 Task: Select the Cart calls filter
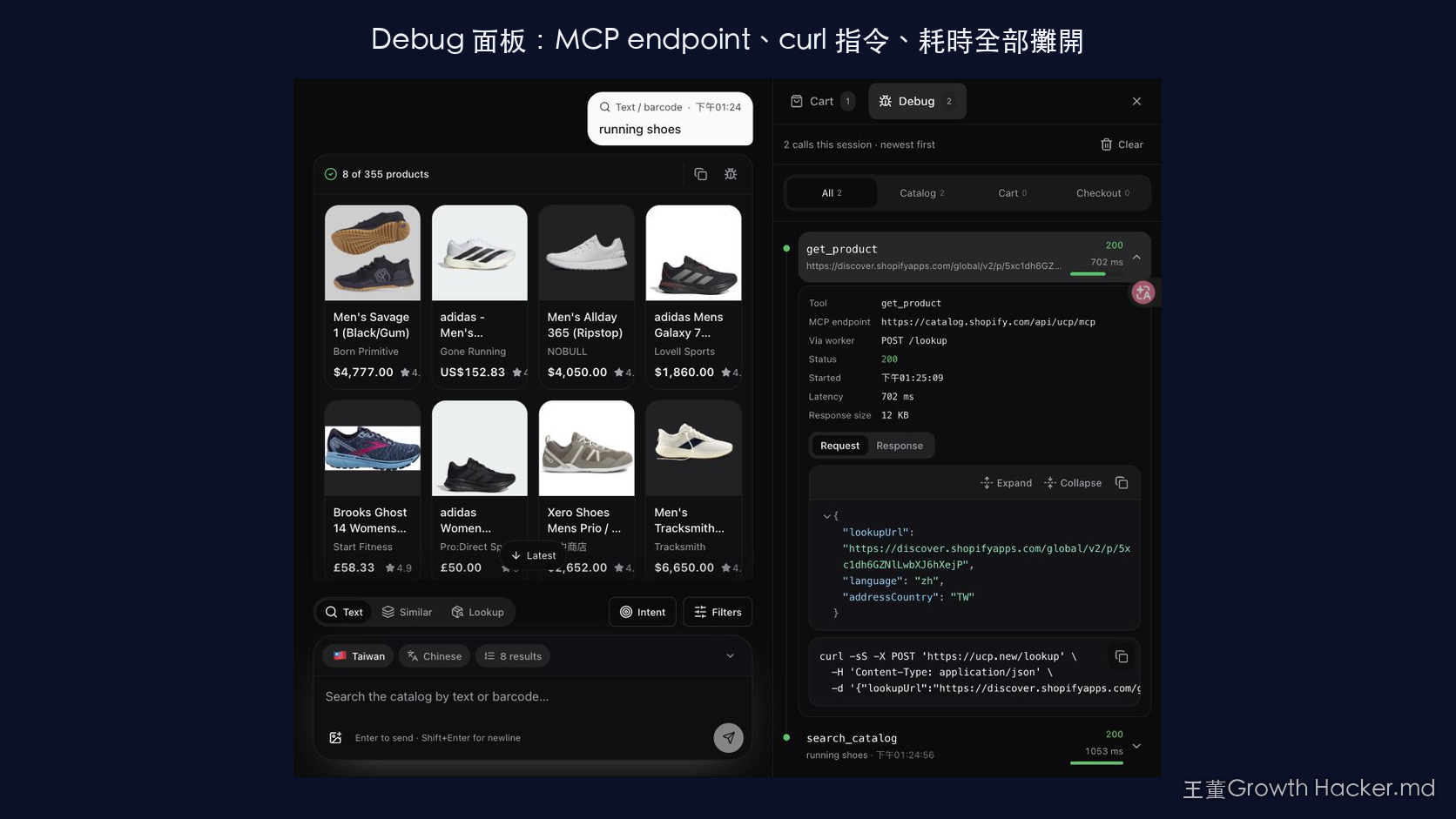(1013, 193)
